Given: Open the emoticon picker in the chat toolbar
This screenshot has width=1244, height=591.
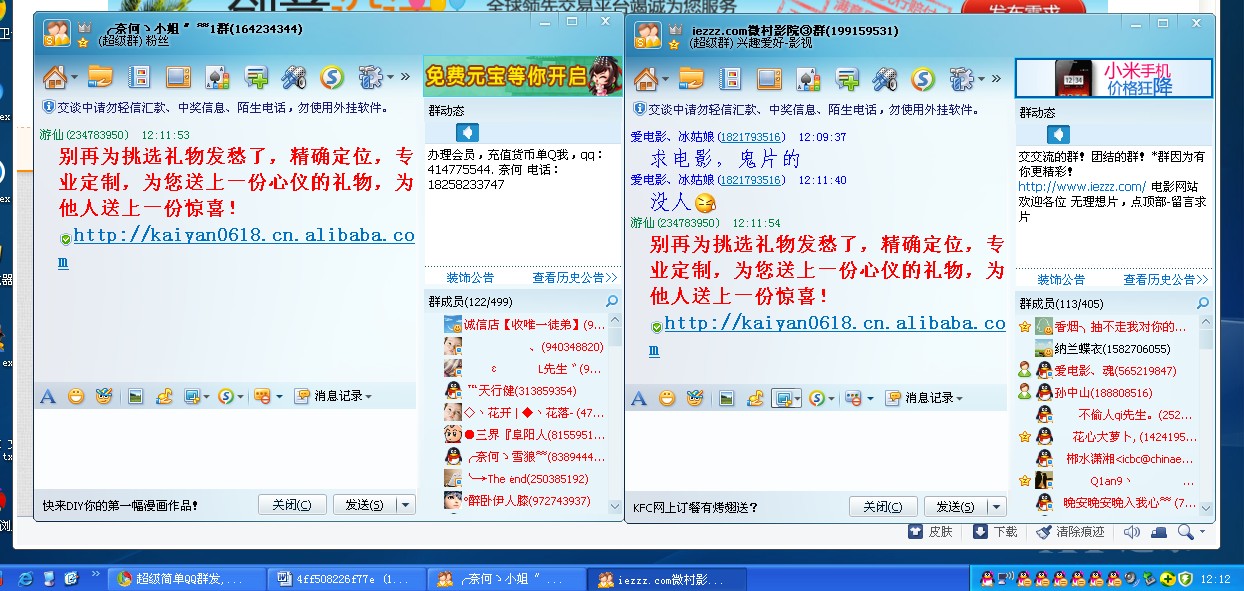Looking at the screenshot, I should 76,396.
